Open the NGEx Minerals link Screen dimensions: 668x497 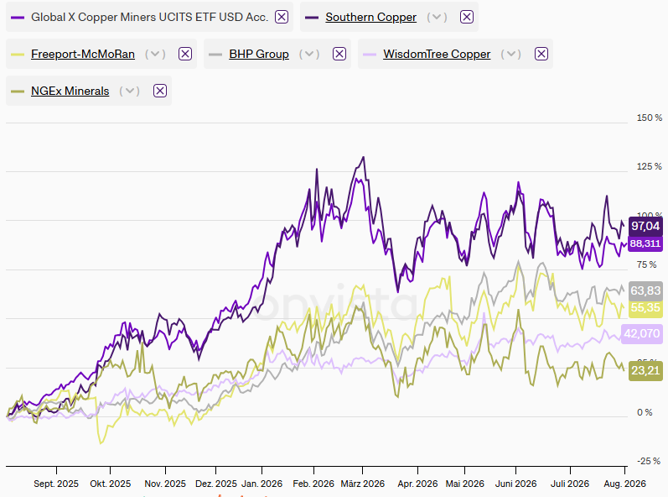(x=70, y=91)
